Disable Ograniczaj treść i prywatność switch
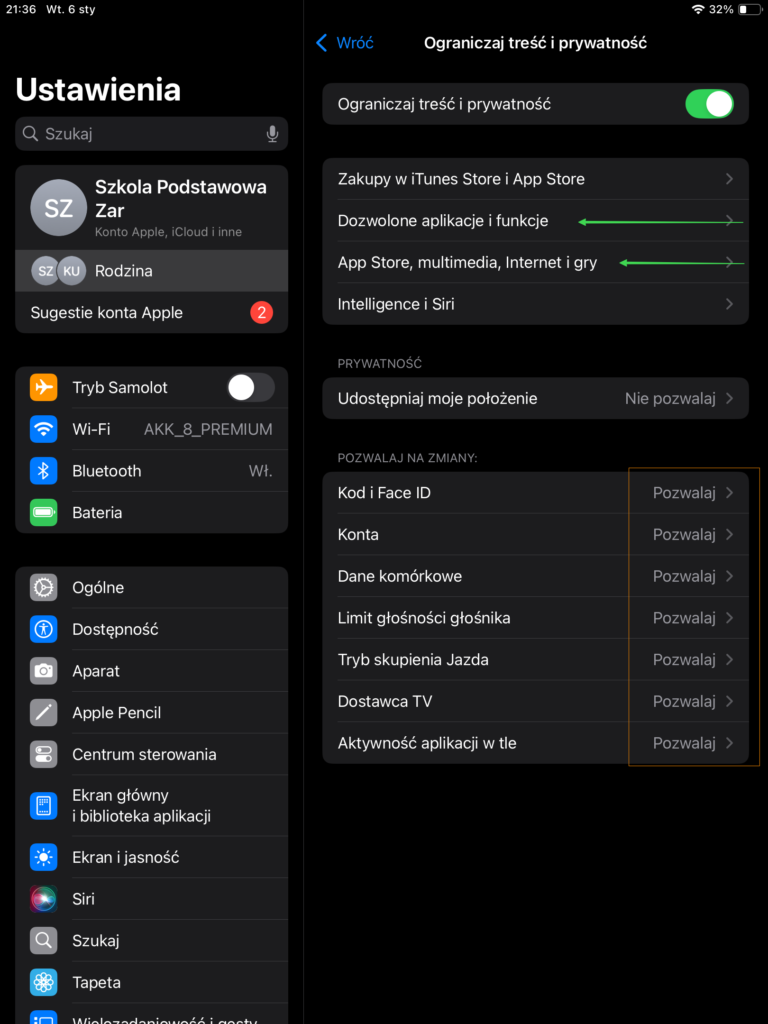Viewport: 768px width, 1024px height. point(709,104)
